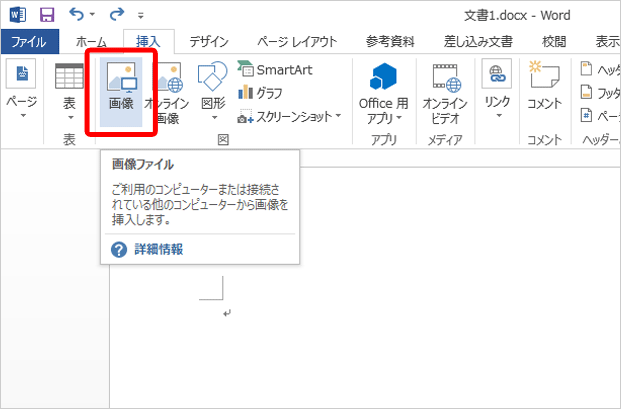Switch to the デザイン tab
Viewport: 621px width, 409px height.
coord(209,42)
